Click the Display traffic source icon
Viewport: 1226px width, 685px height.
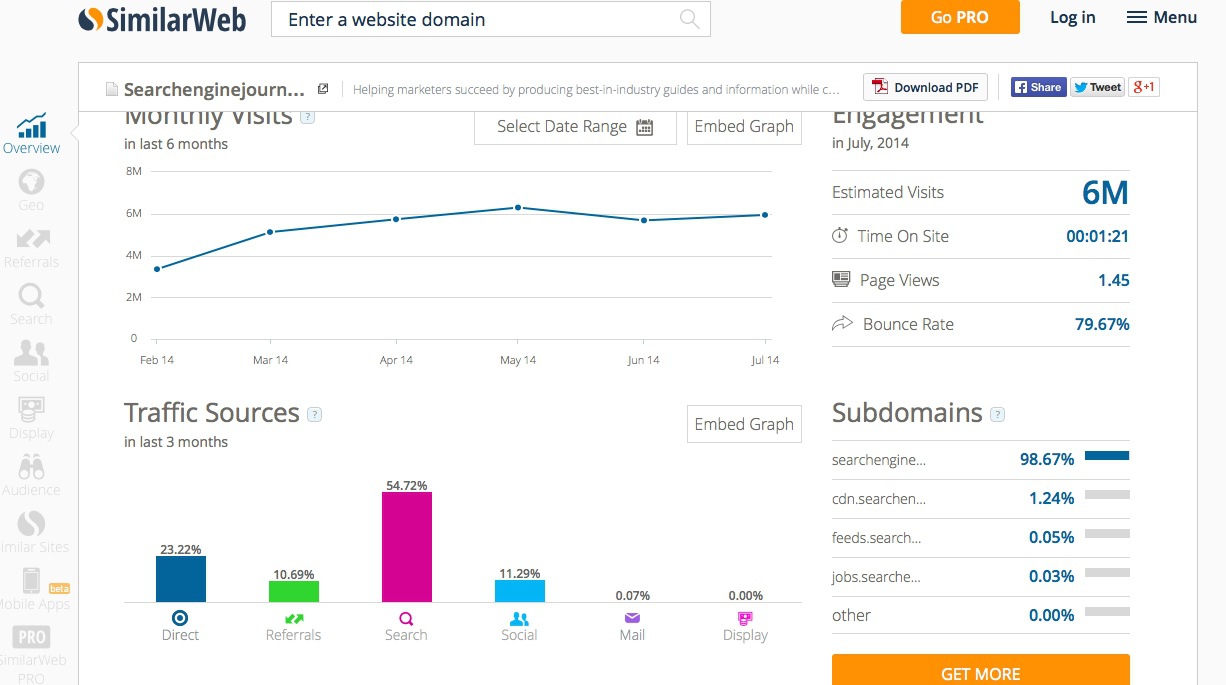pos(745,618)
